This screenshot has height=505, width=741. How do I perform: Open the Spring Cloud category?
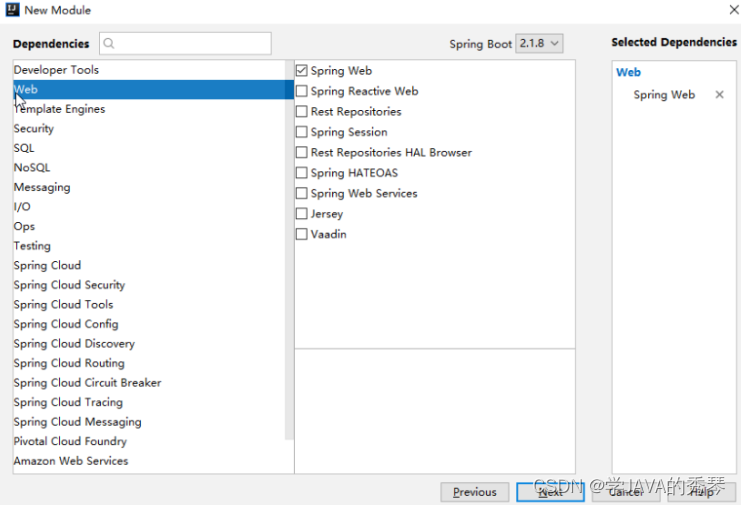tap(149, 265)
